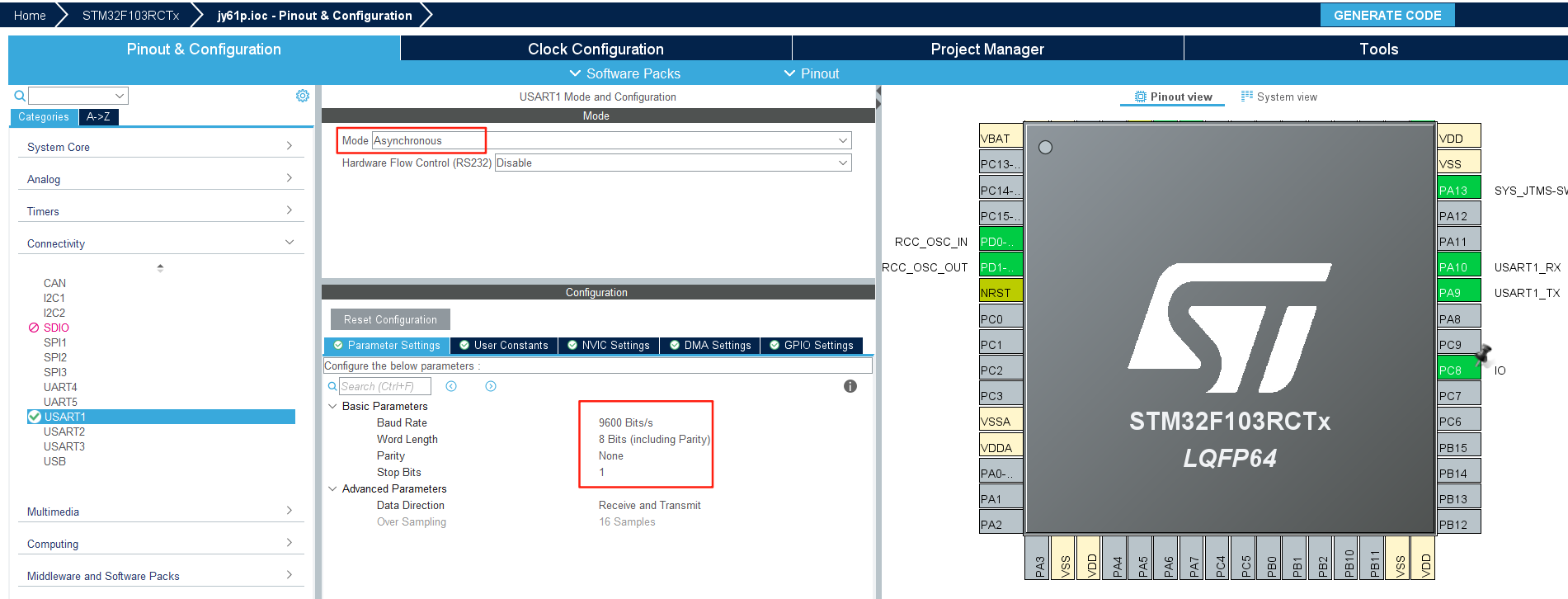This screenshot has width=1568, height=599.
Task: Open the Software Packs dropdown menu
Action: pyautogui.click(x=624, y=73)
